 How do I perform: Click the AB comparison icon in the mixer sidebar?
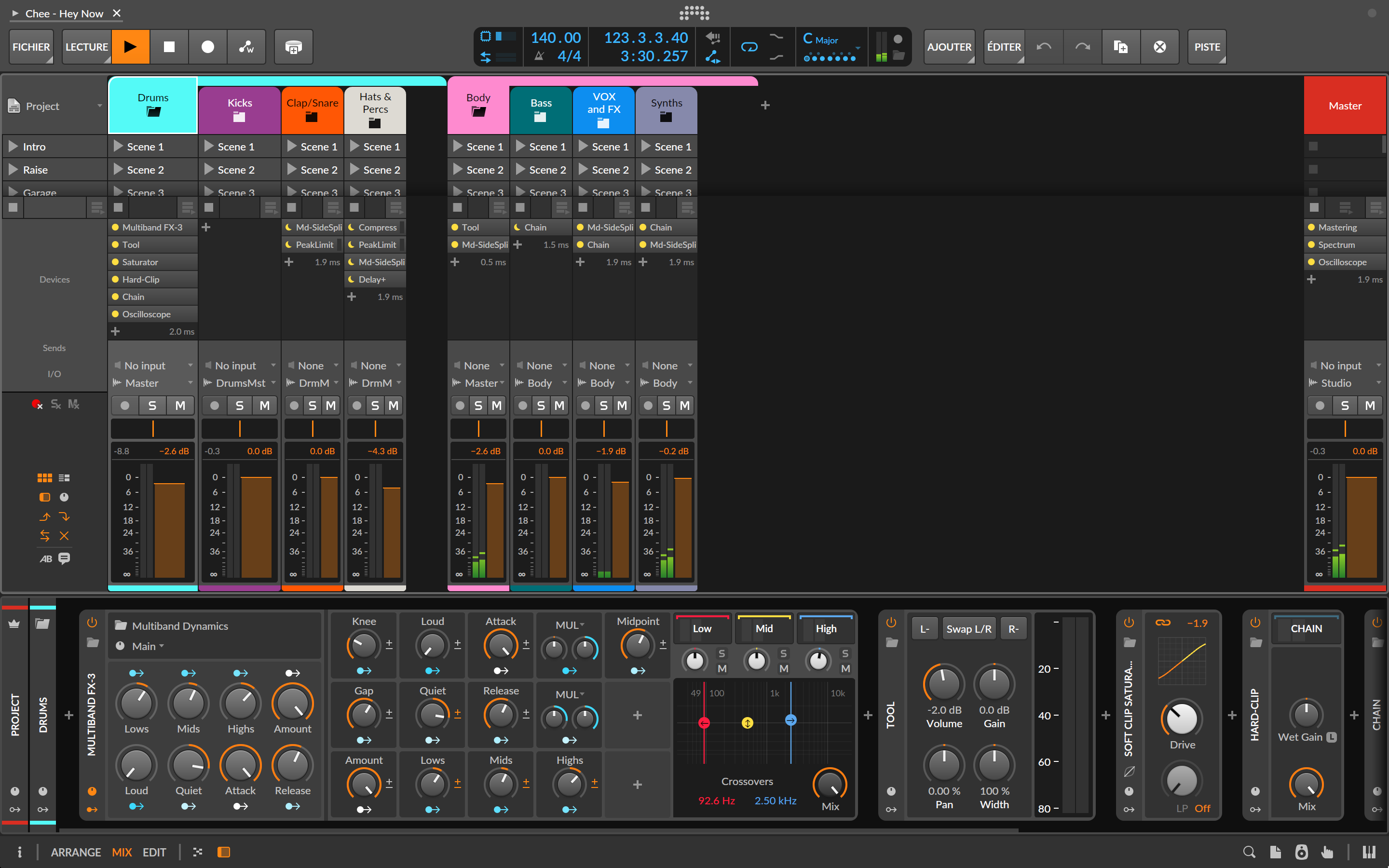tap(46, 558)
